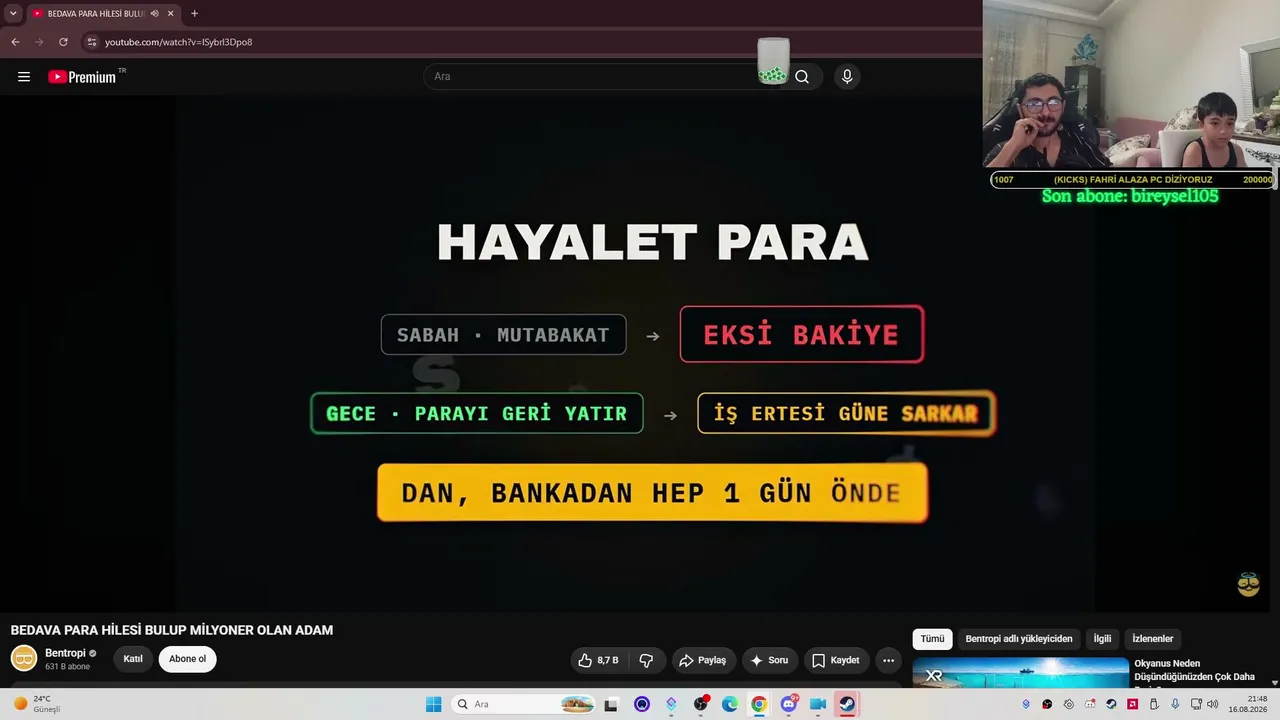Go back to the previous page

[x=15, y=42]
